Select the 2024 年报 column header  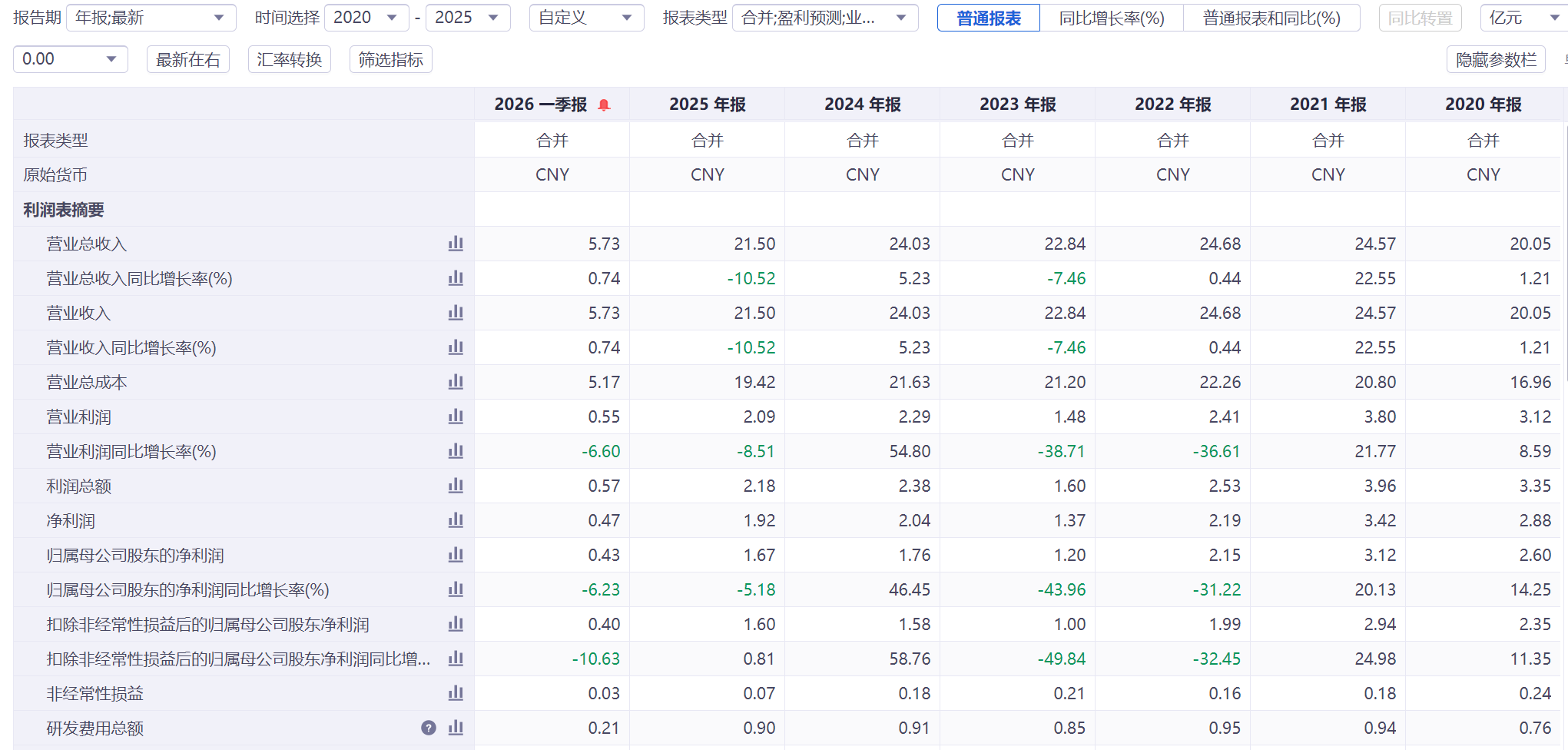click(863, 105)
